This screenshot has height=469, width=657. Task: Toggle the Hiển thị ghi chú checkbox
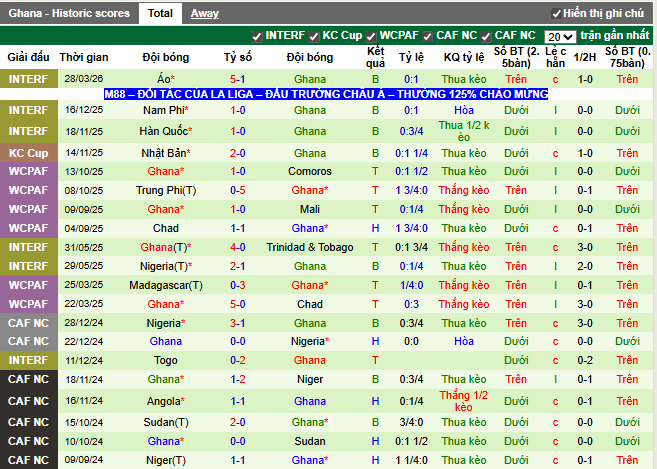557,14
